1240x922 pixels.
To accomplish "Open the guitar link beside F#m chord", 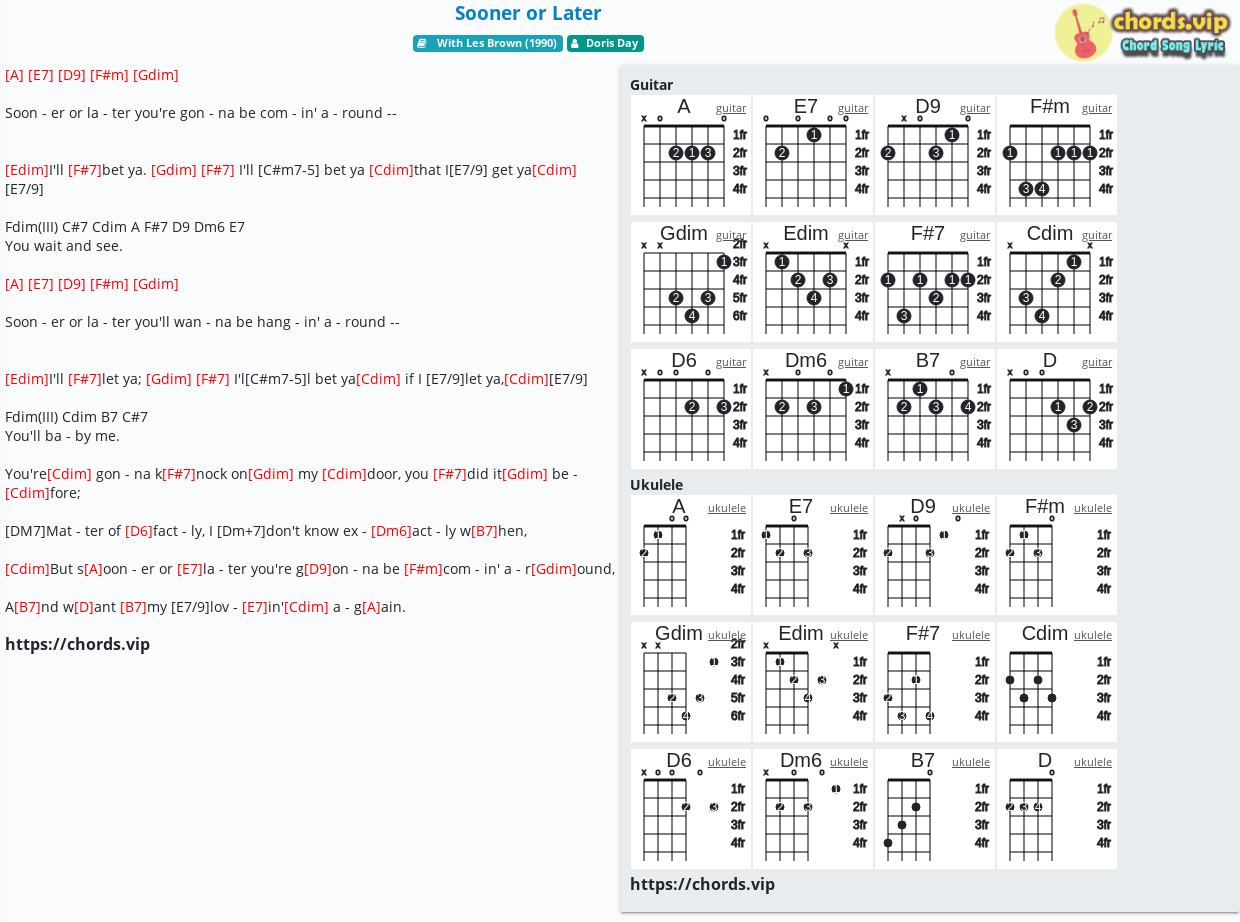I will coord(1097,108).
